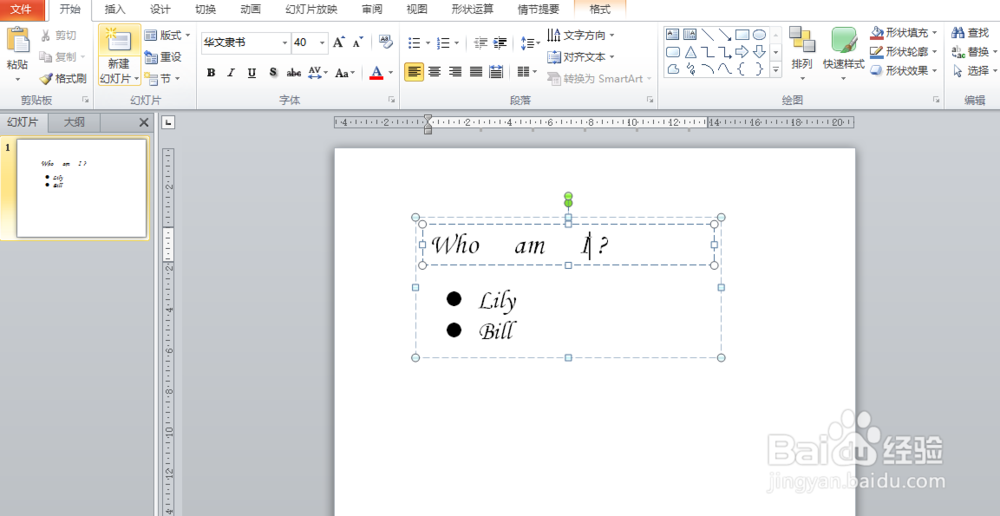This screenshot has width=1000, height=516.
Task: Click the Find (查找) binoculars button
Action: pos(970,33)
